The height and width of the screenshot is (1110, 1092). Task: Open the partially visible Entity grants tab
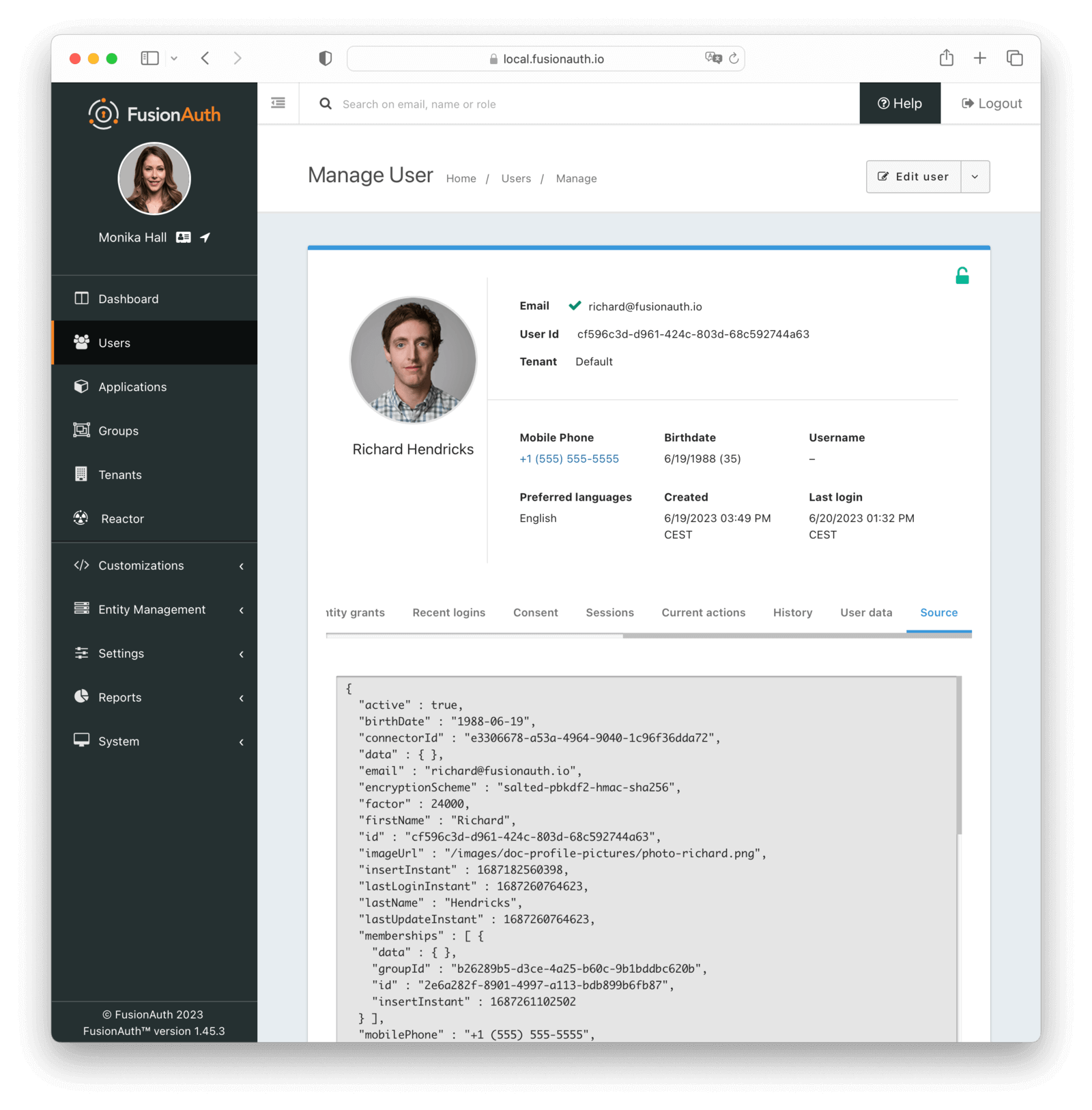tap(356, 613)
